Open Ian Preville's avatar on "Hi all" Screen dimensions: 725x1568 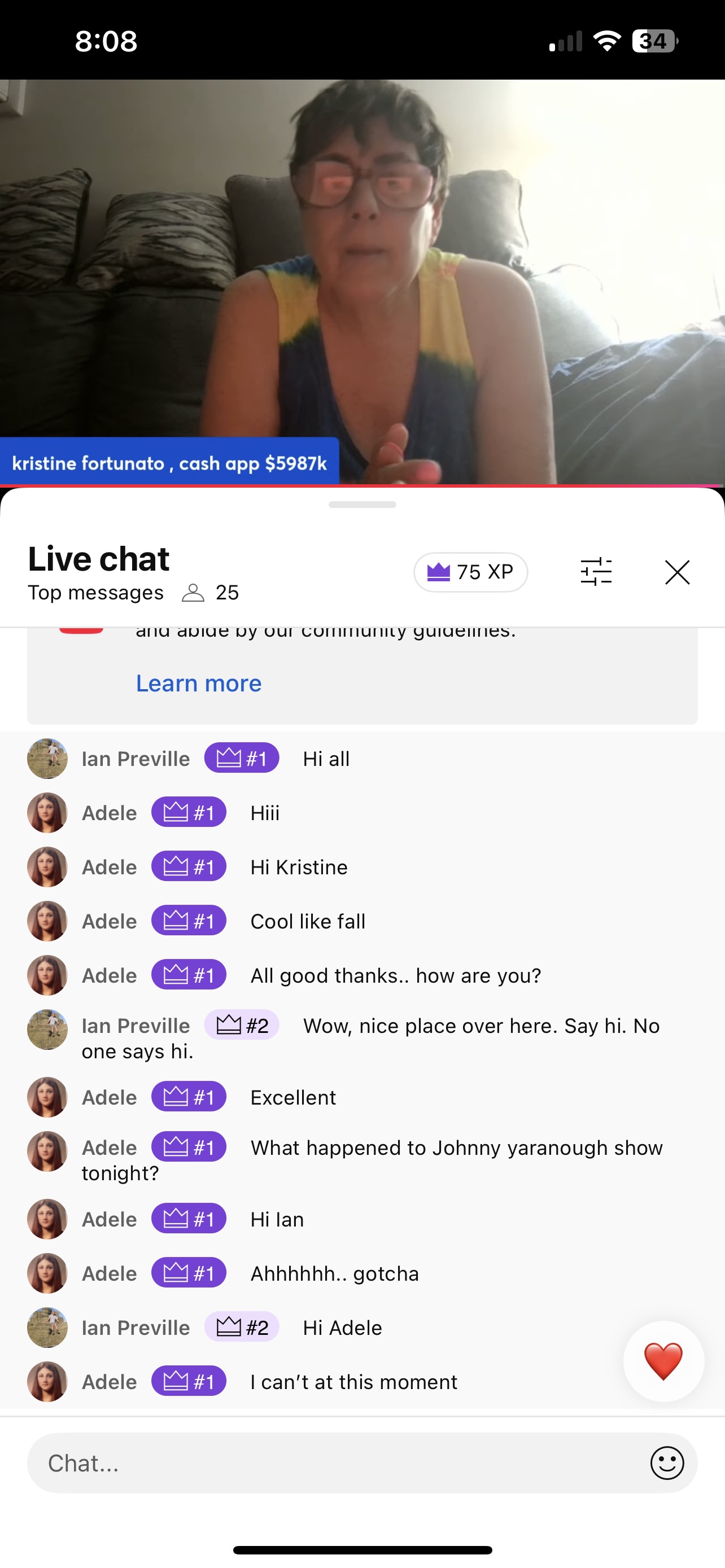[x=47, y=759]
